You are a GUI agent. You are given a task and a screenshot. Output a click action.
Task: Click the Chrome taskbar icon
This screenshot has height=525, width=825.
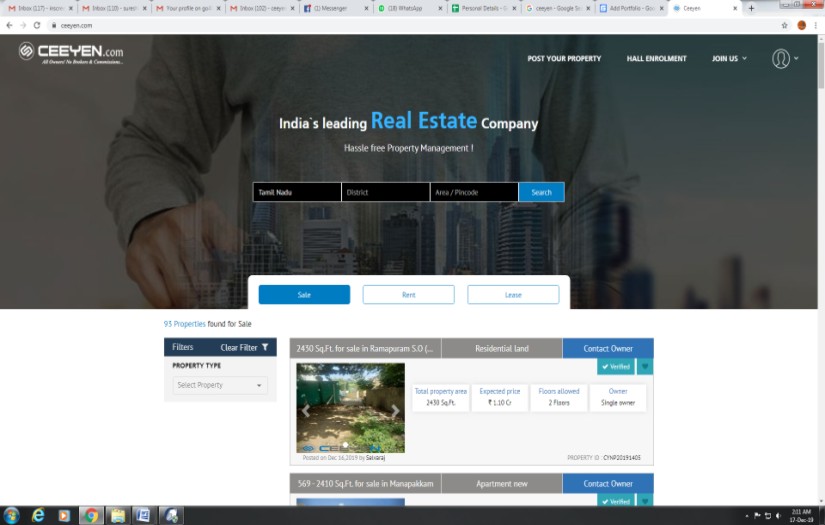[91, 516]
